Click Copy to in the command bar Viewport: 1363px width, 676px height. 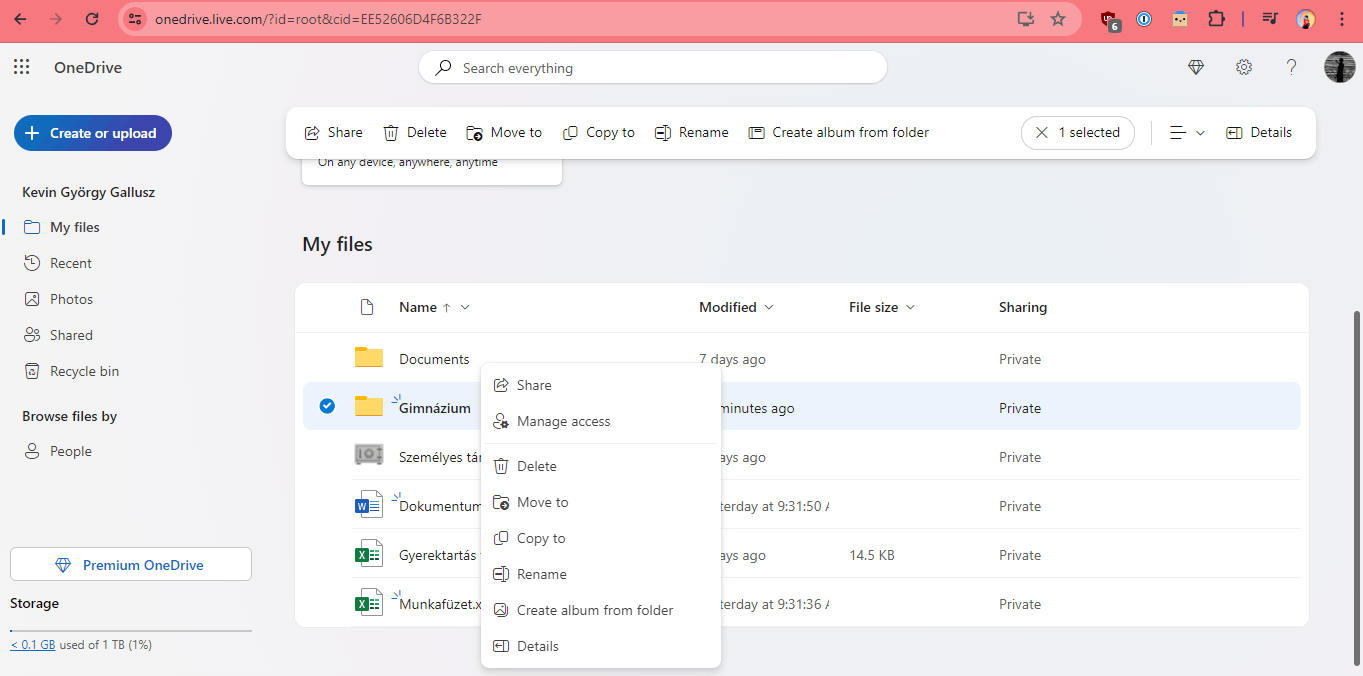(x=599, y=132)
